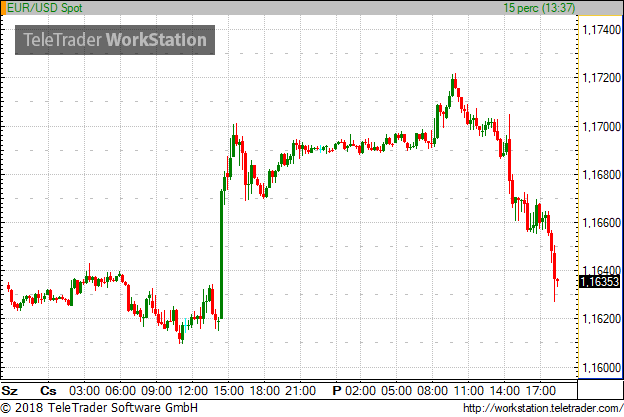Click the 18:00 time axis label
The height and width of the screenshot is (417, 624).
pyautogui.click(x=265, y=391)
